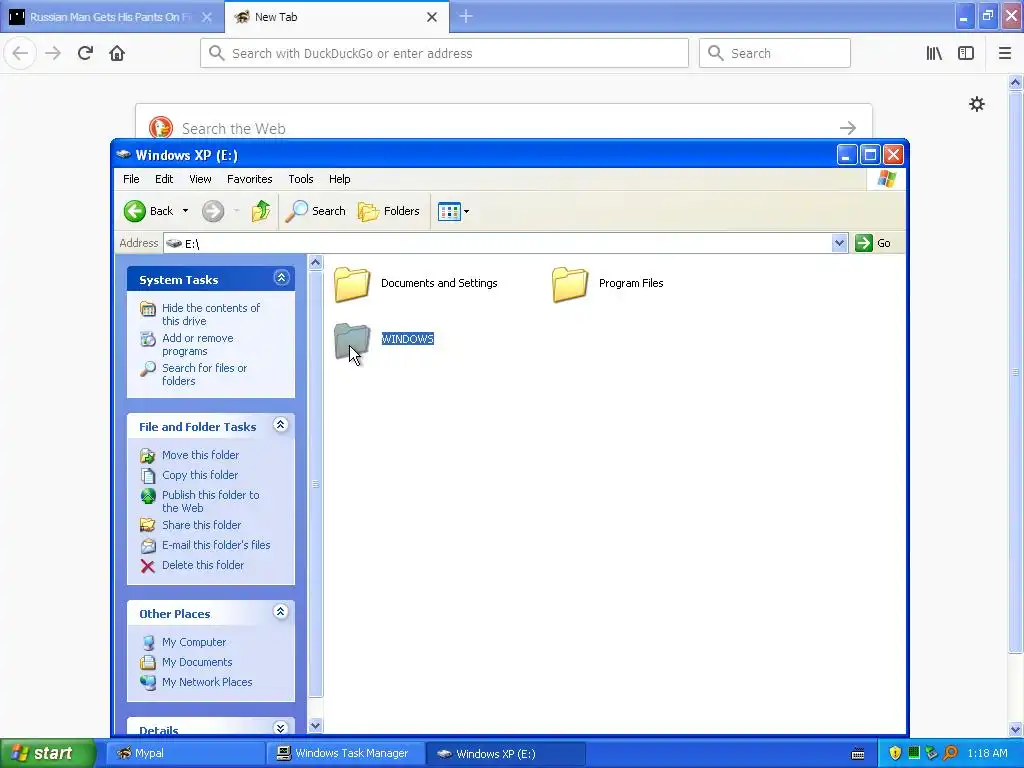Image resolution: width=1024 pixels, height=768 pixels.
Task: Click the Task Manager CPU tray icon
Action: click(914, 753)
